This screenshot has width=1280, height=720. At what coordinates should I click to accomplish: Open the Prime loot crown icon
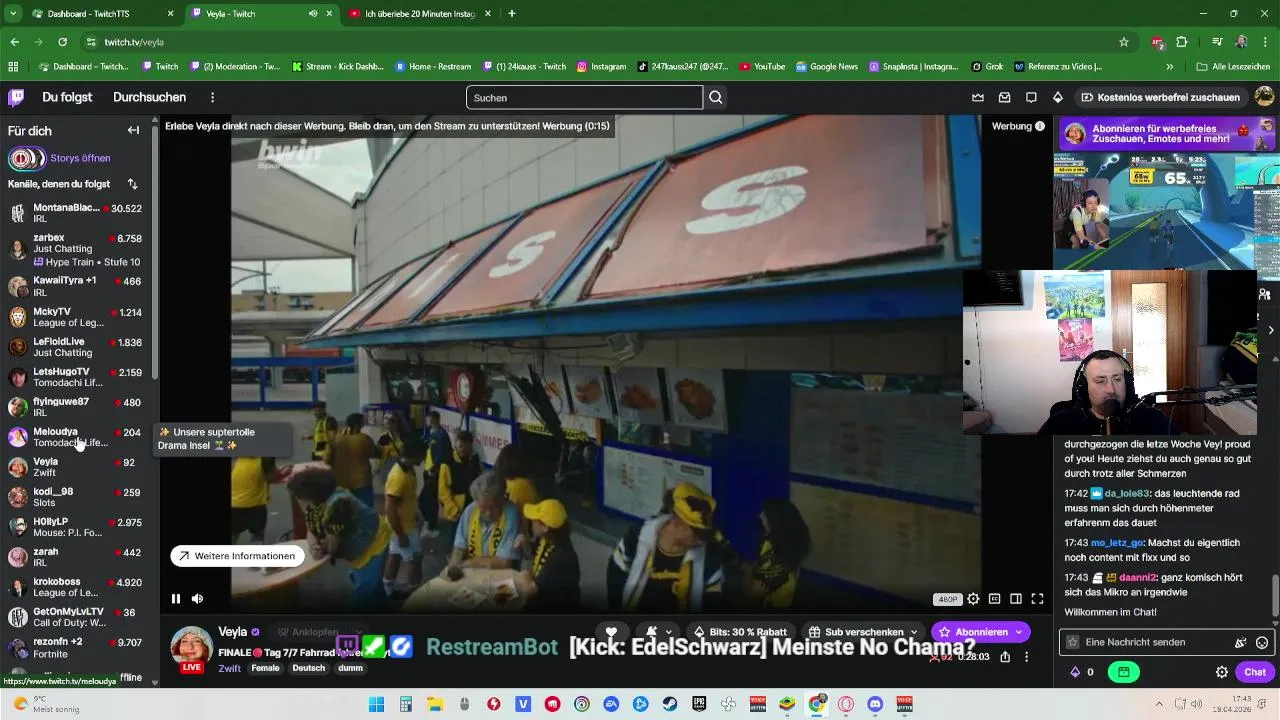coord(978,97)
